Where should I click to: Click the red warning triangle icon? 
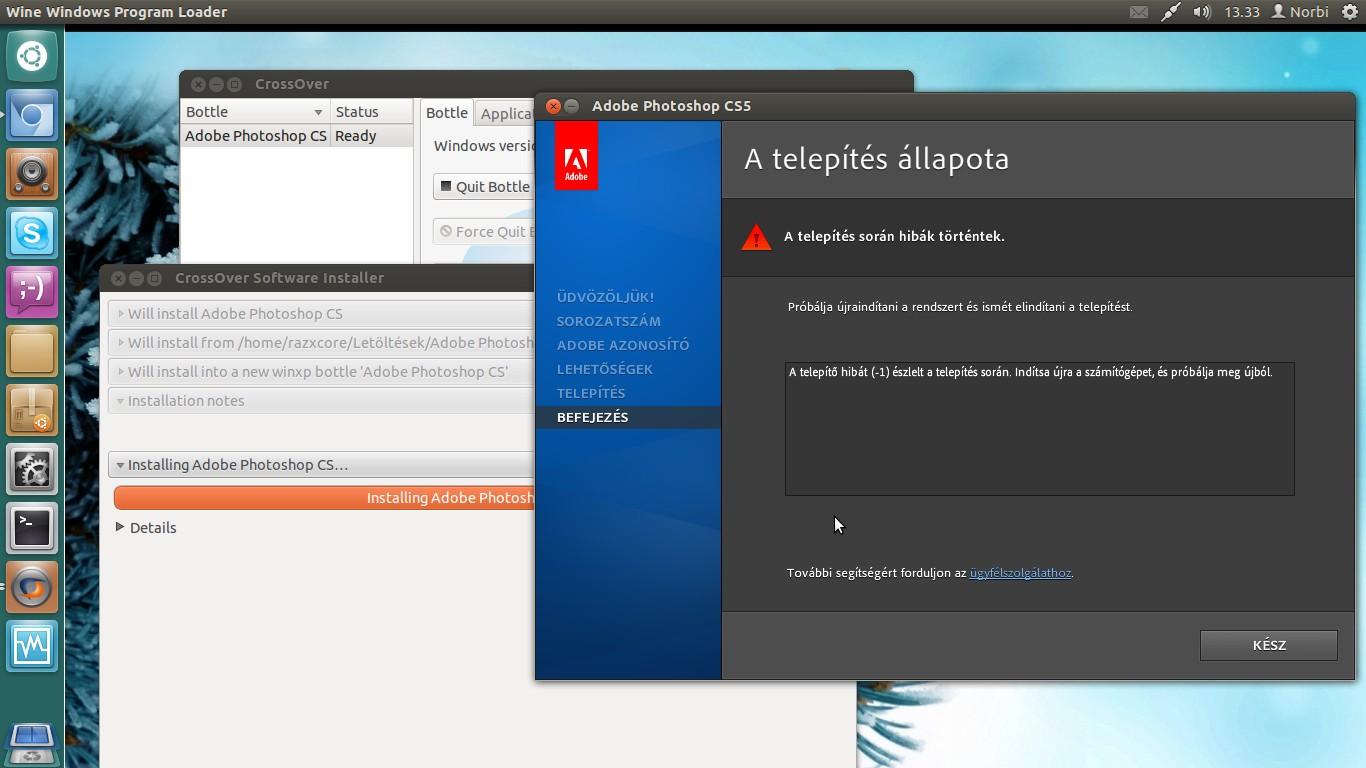[756, 237]
